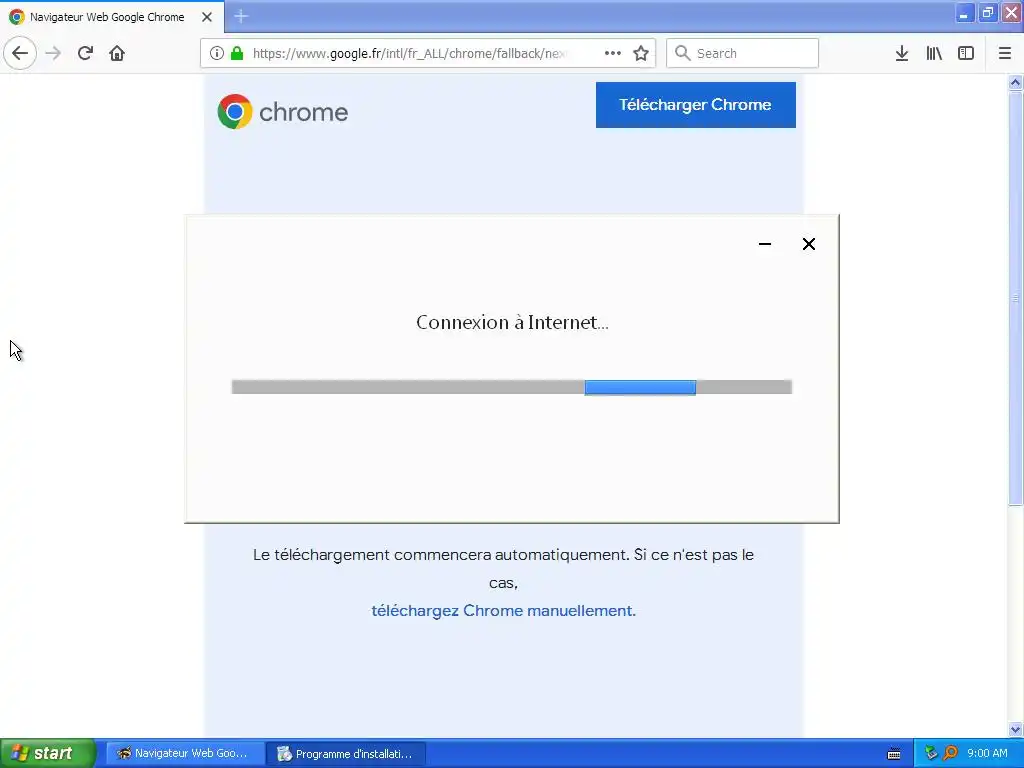The height and width of the screenshot is (768, 1024).
Task: Open the library bookshelf icon
Action: (x=934, y=53)
